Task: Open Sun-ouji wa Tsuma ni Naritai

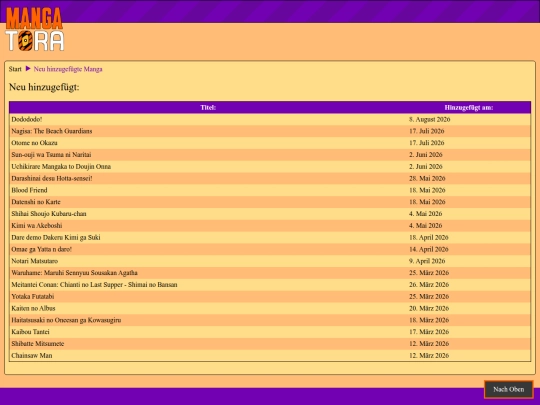Action: tap(51, 155)
